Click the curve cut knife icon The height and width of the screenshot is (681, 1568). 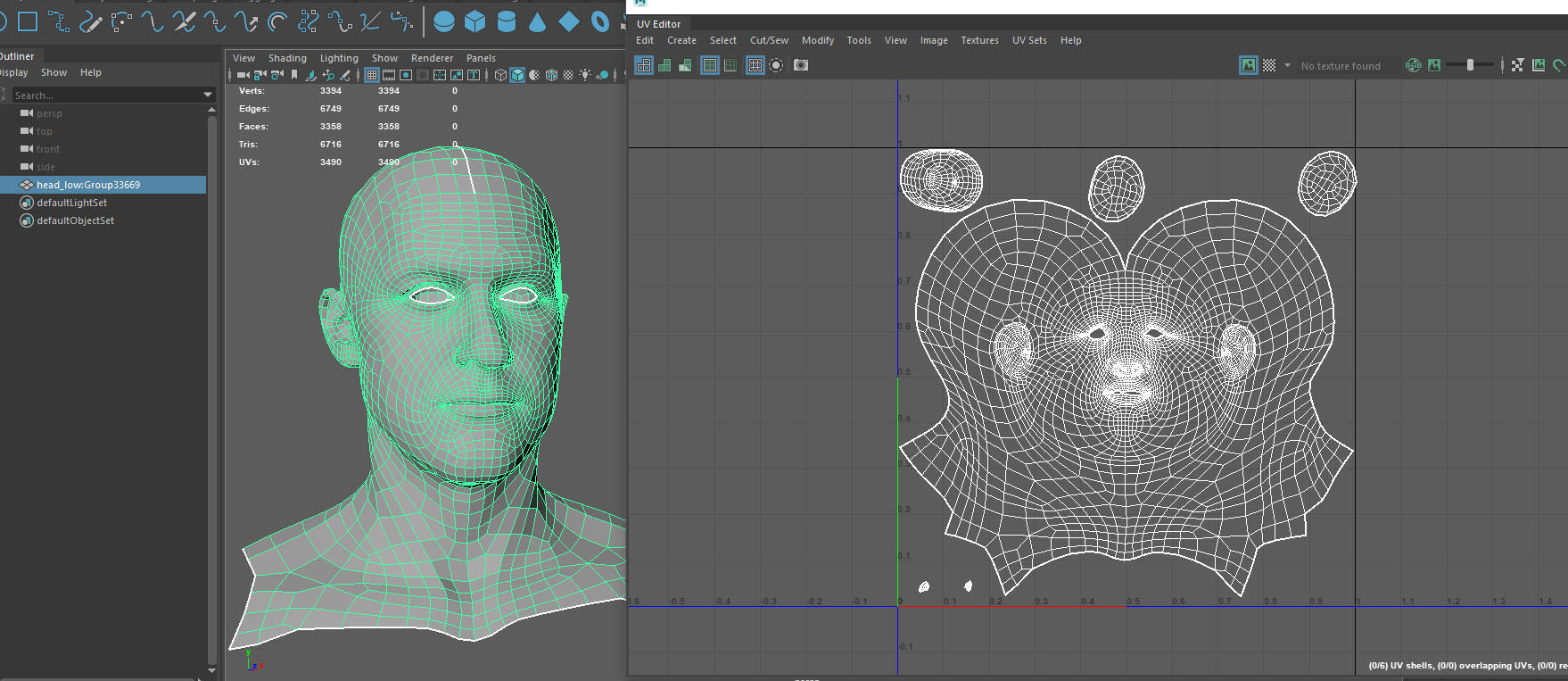[x=185, y=21]
